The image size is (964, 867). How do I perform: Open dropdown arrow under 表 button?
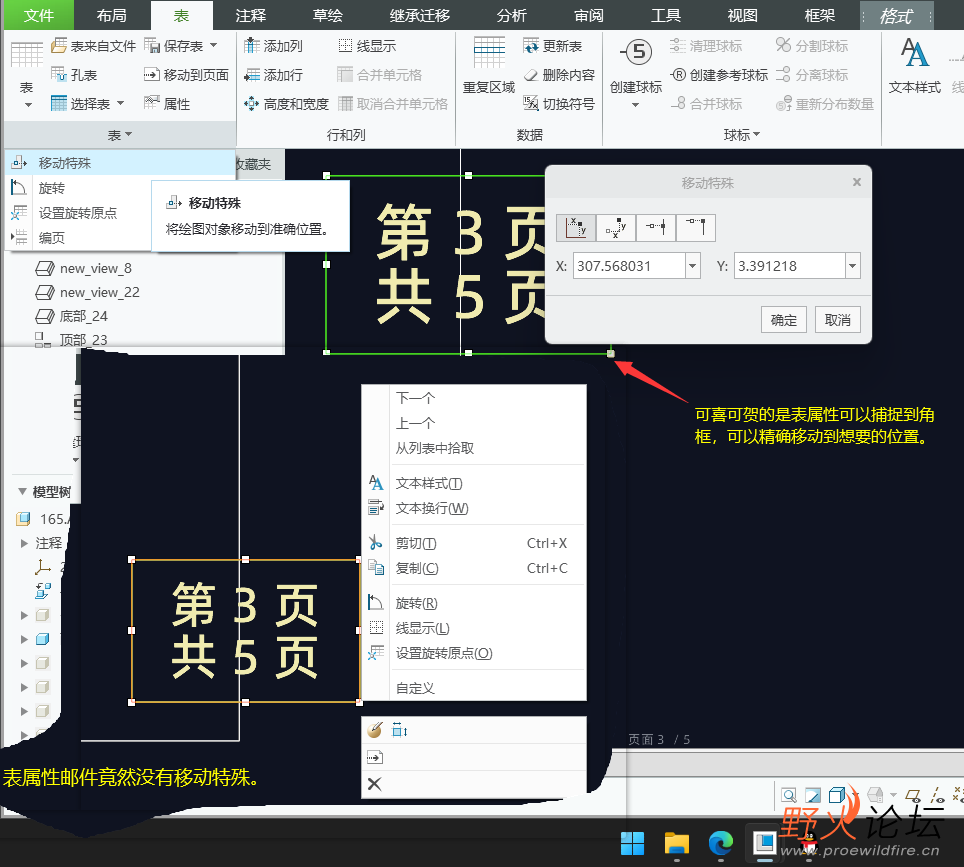point(28,105)
